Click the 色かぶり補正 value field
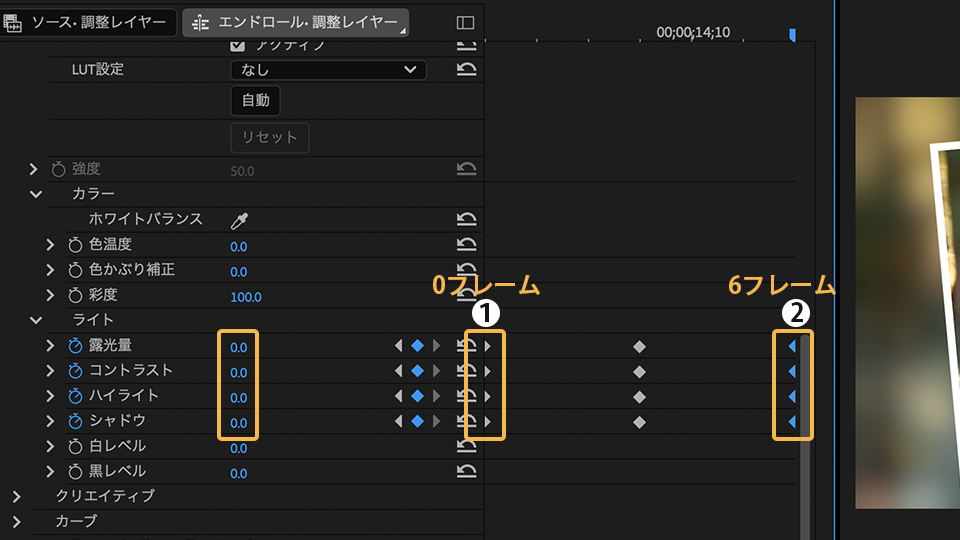Image resolution: width=960 pixels, height=540 pixels. 239,271
